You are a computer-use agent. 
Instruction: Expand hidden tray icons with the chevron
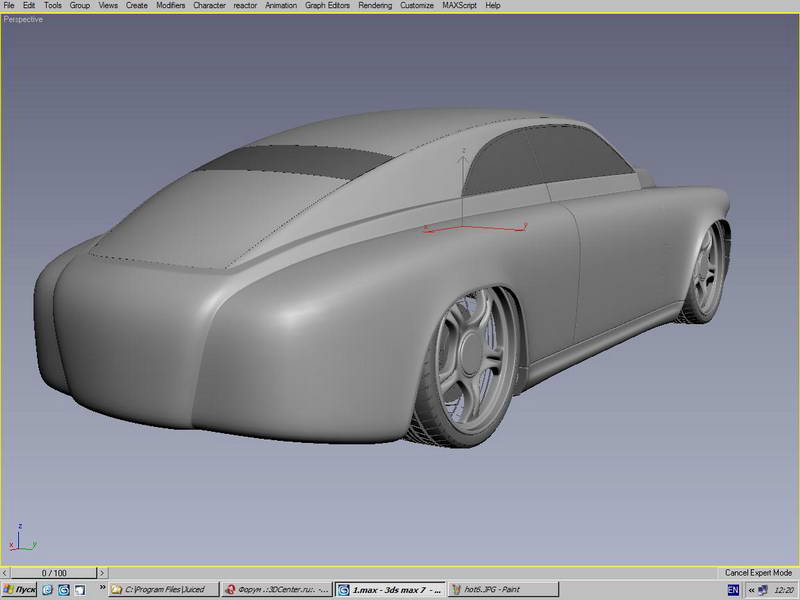[751, 590]
